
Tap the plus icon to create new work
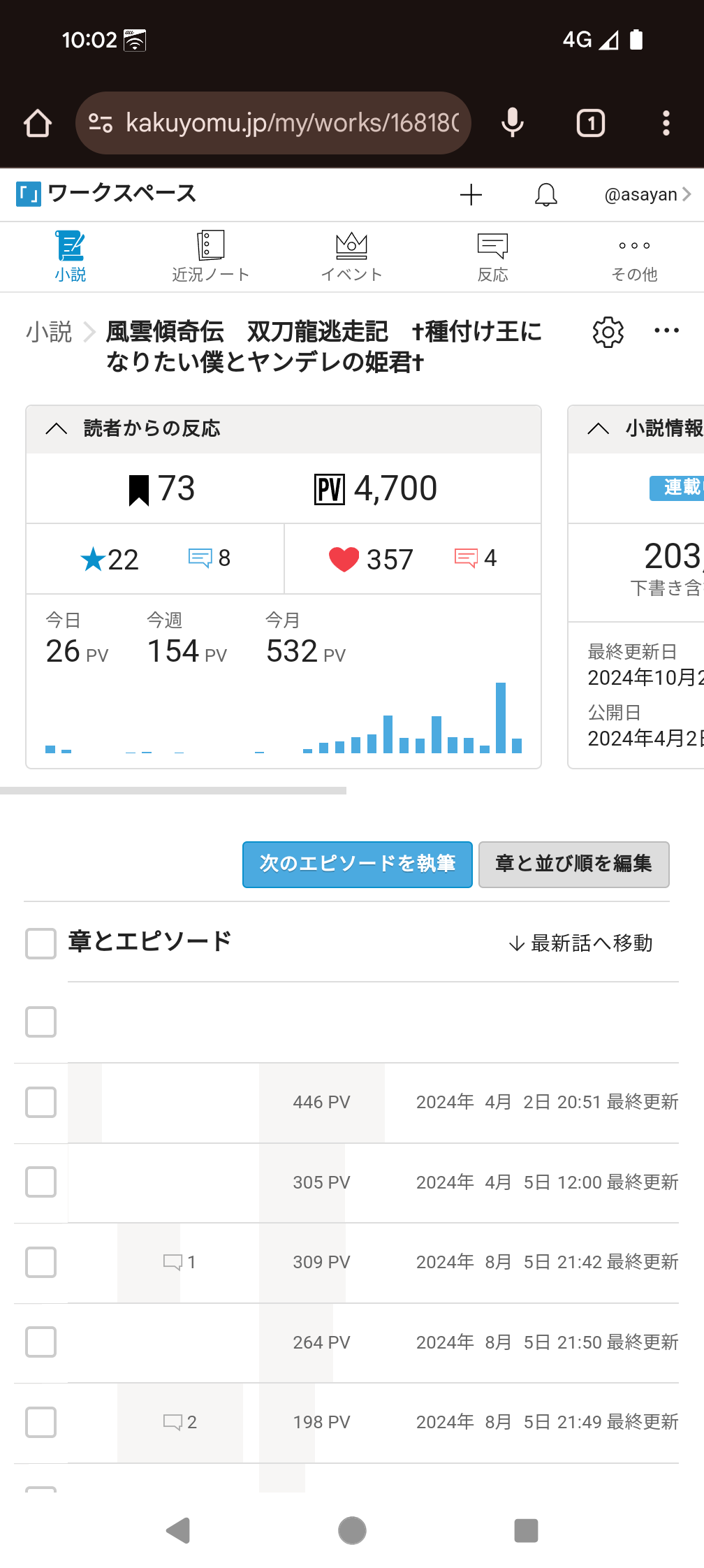click(x=471, y=194)
